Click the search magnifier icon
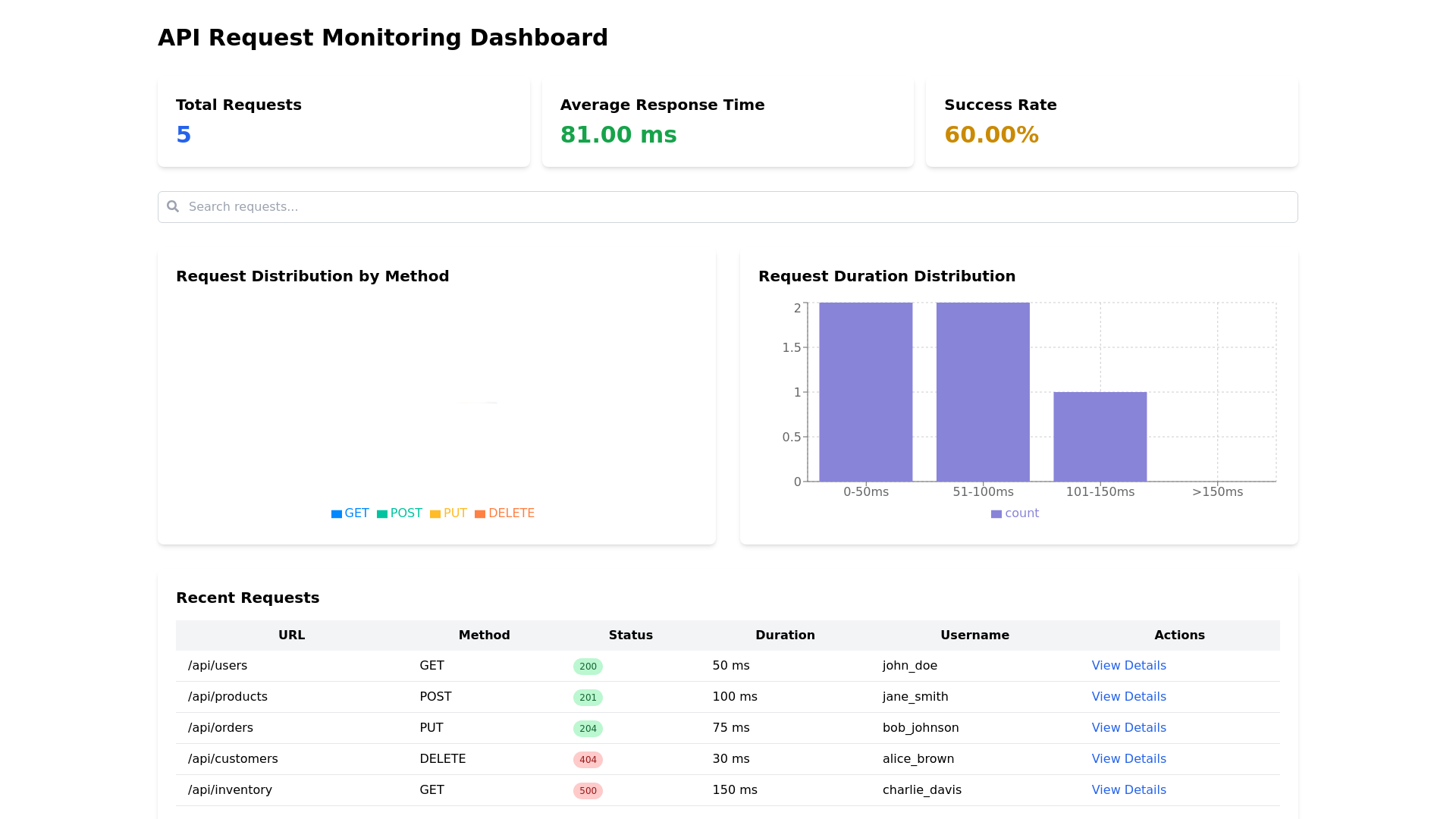 (x=173, y=206)
